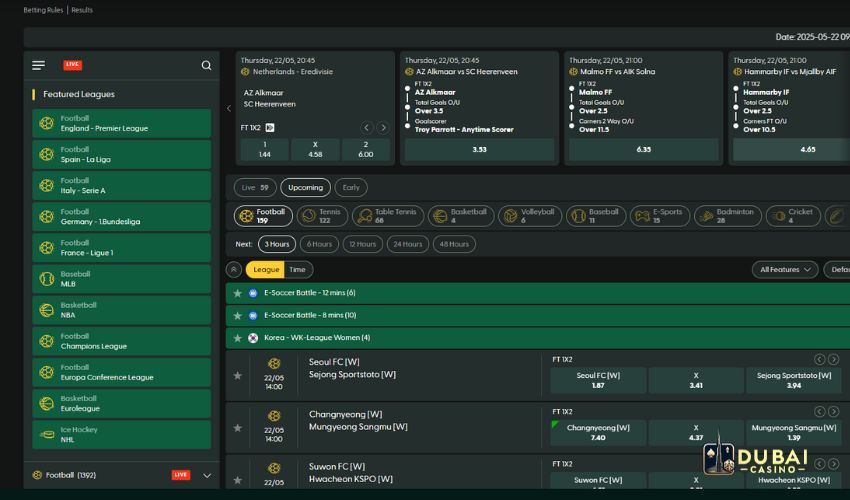Screen dimensions: 850x500
Task: Open Football Champions League entry
Action: [x=121, y=341]
